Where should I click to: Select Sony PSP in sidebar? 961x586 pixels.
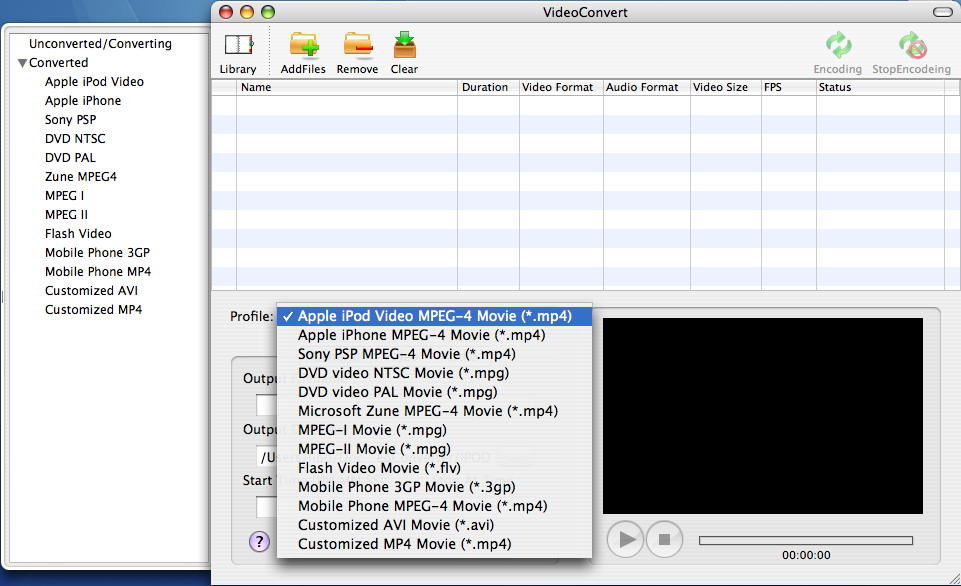pos(70,120)
